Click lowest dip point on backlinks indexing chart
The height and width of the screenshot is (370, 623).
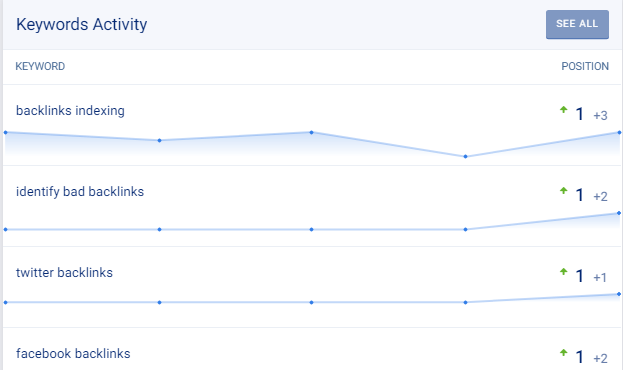[465, 157]
